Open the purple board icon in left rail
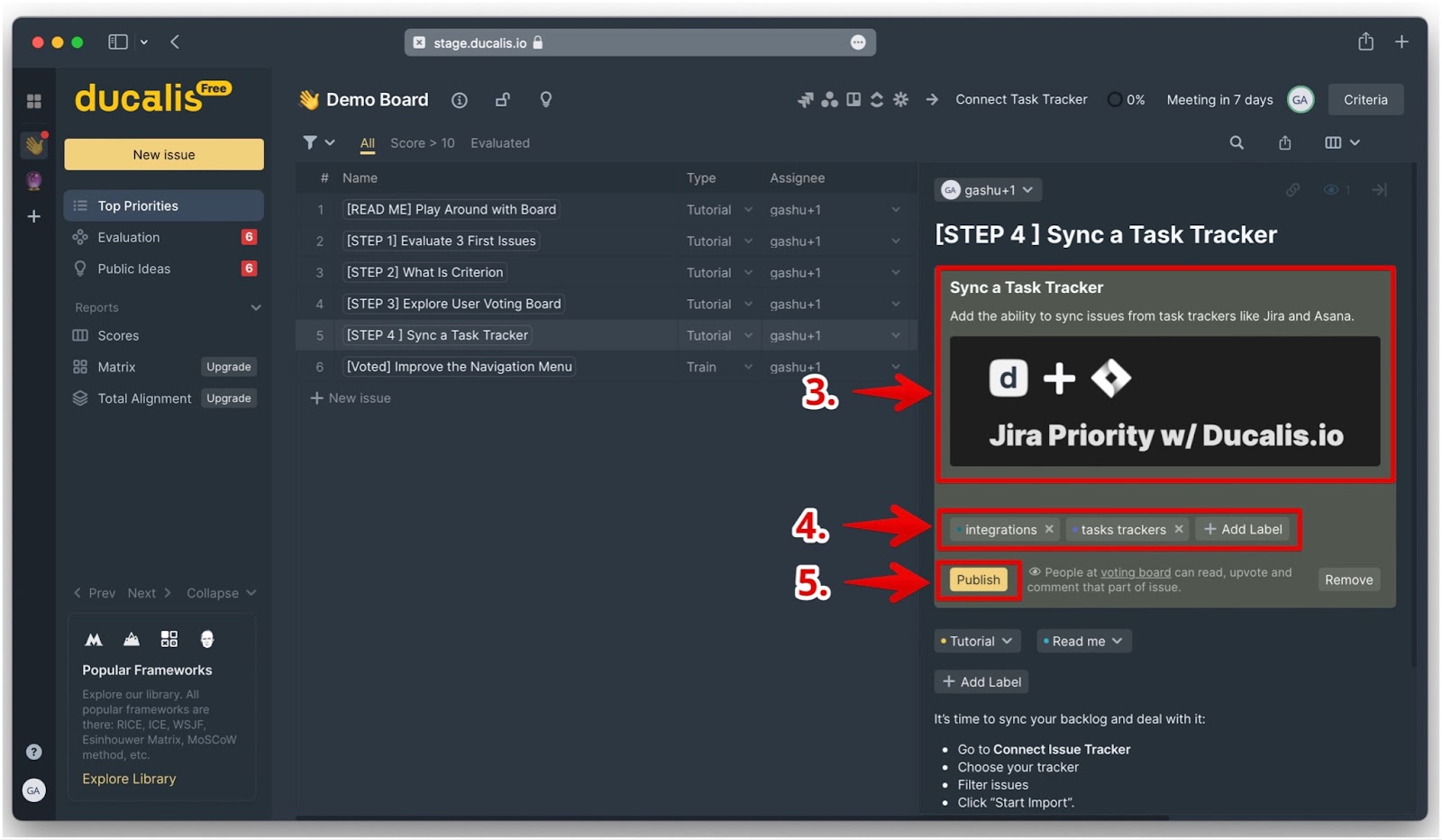This screenshot has height=840, width=1442. click(x=34, y=181)
